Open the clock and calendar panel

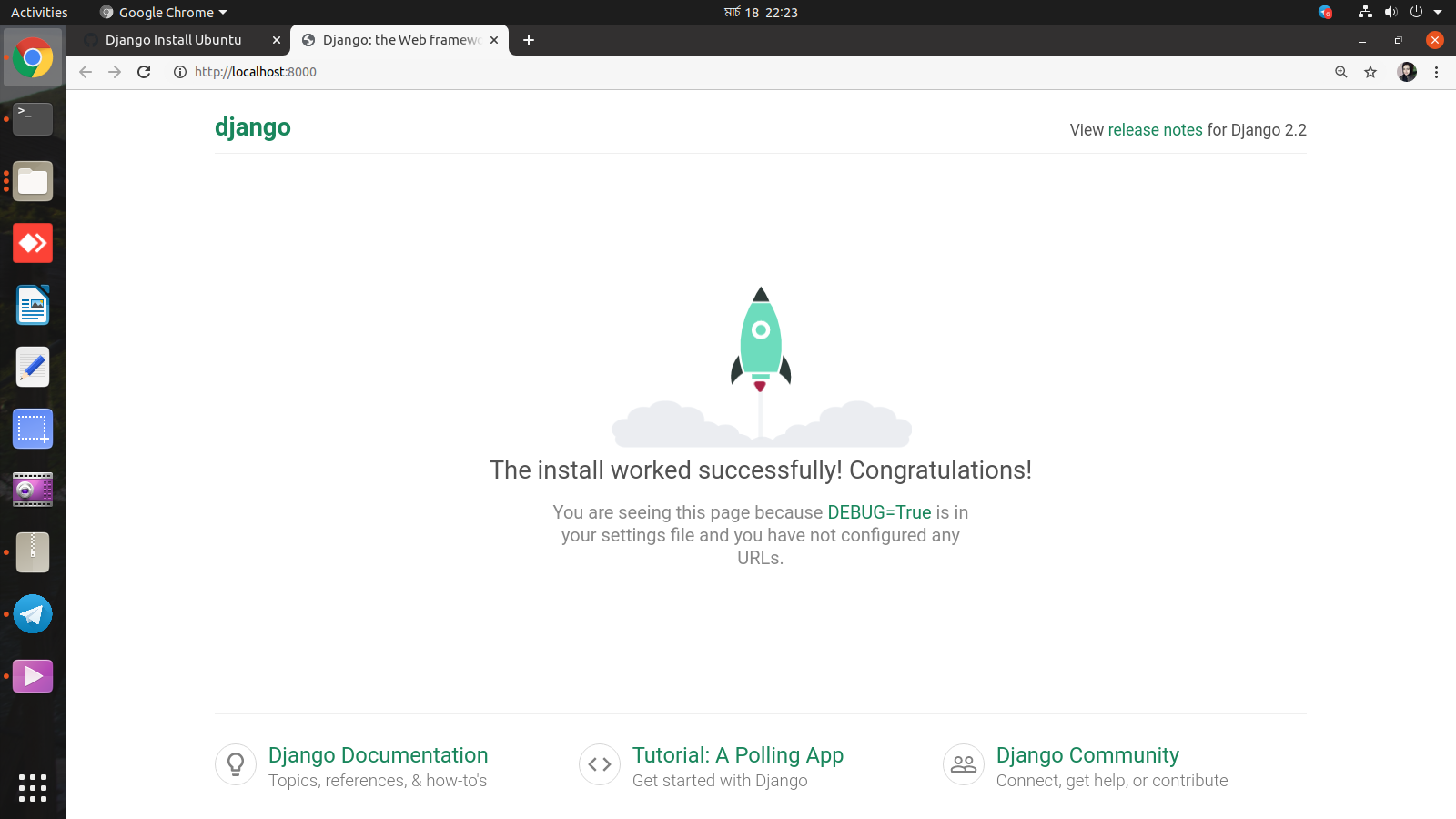[761, 12]
